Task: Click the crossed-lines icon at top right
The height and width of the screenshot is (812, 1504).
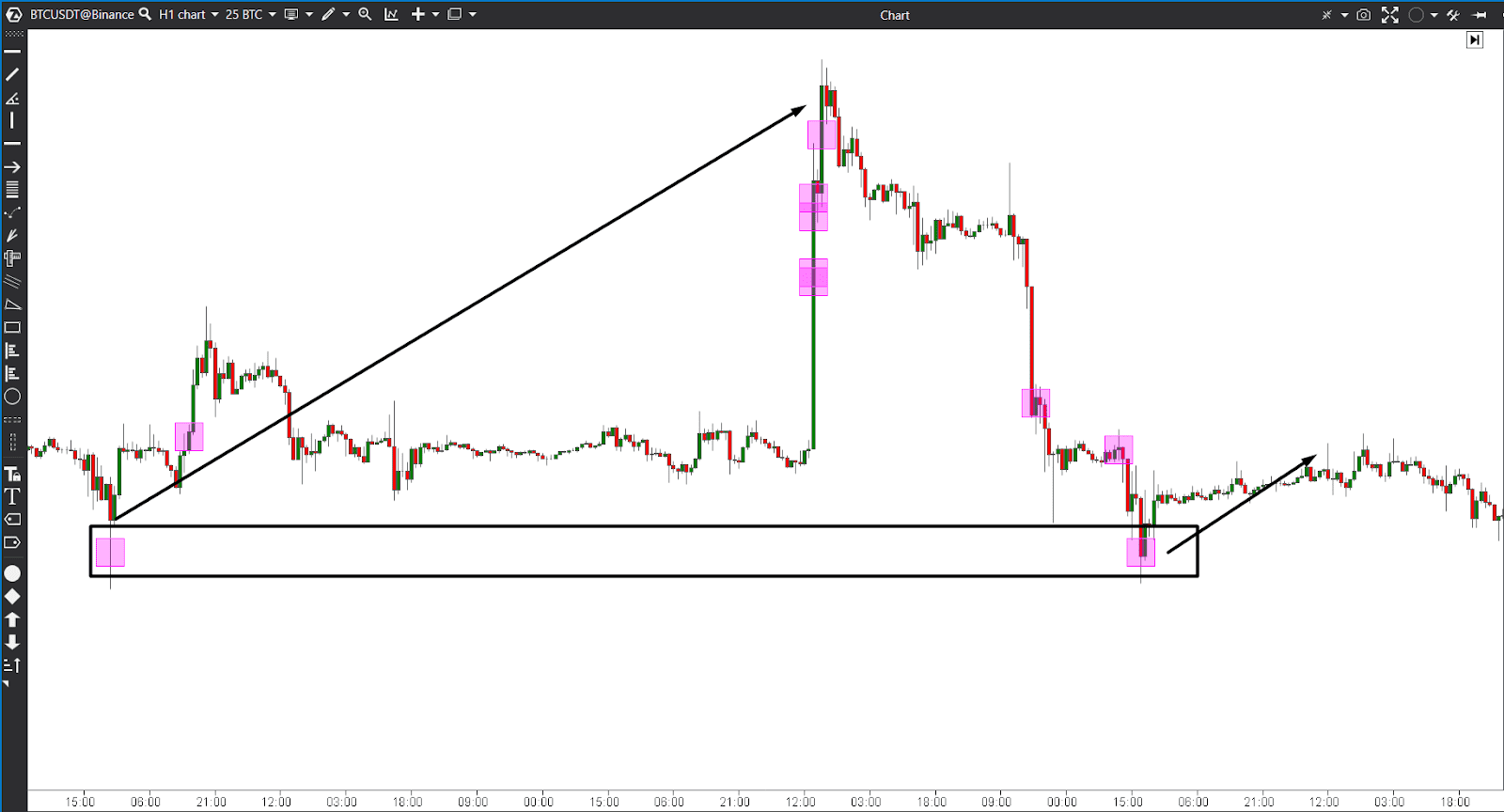Action: (1327, 15)
